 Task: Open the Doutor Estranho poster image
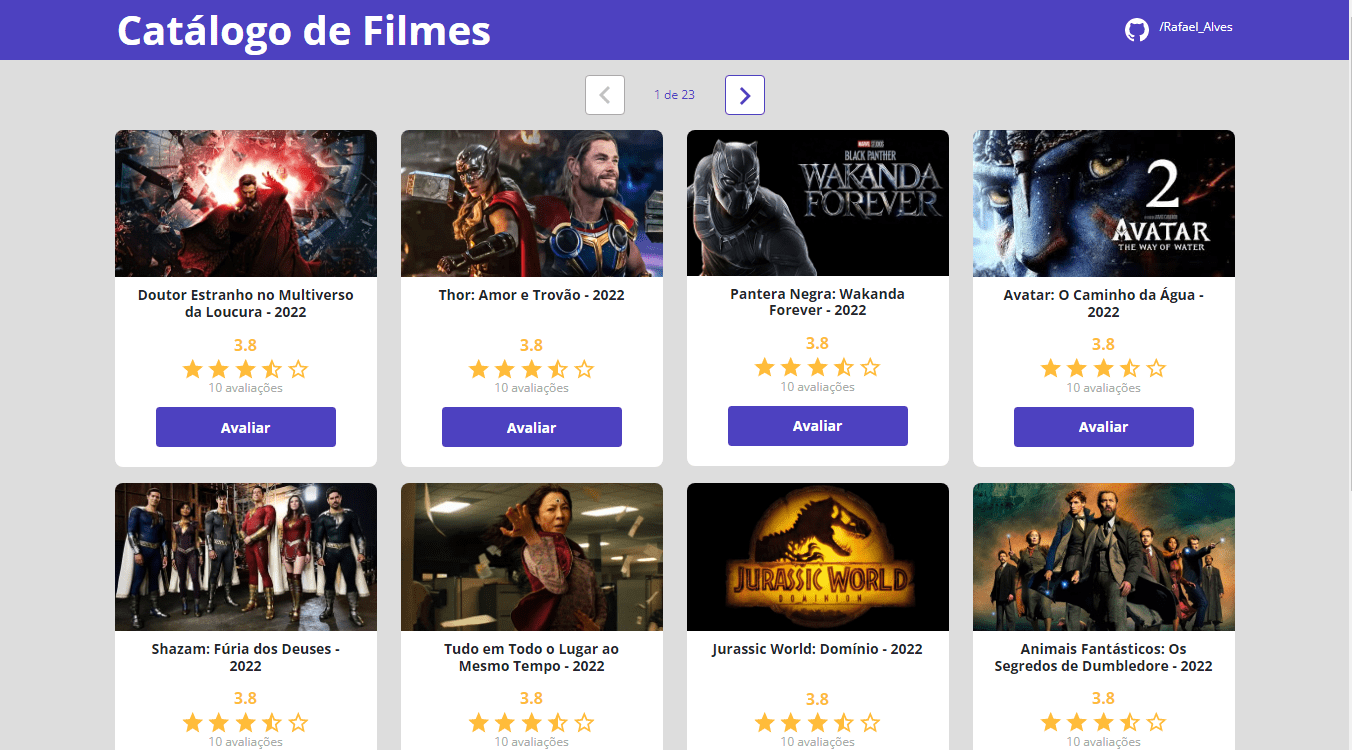click(x=246, y=203)
